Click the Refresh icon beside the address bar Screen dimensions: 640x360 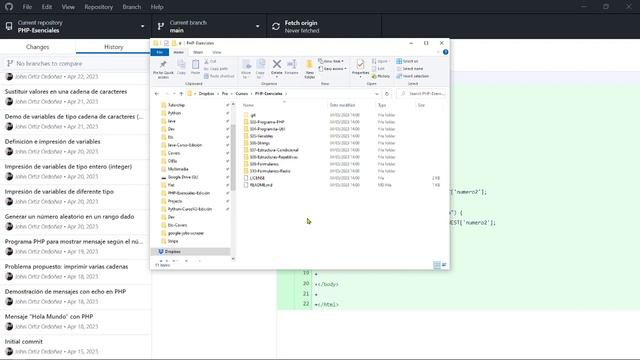(x=387, y=93)
